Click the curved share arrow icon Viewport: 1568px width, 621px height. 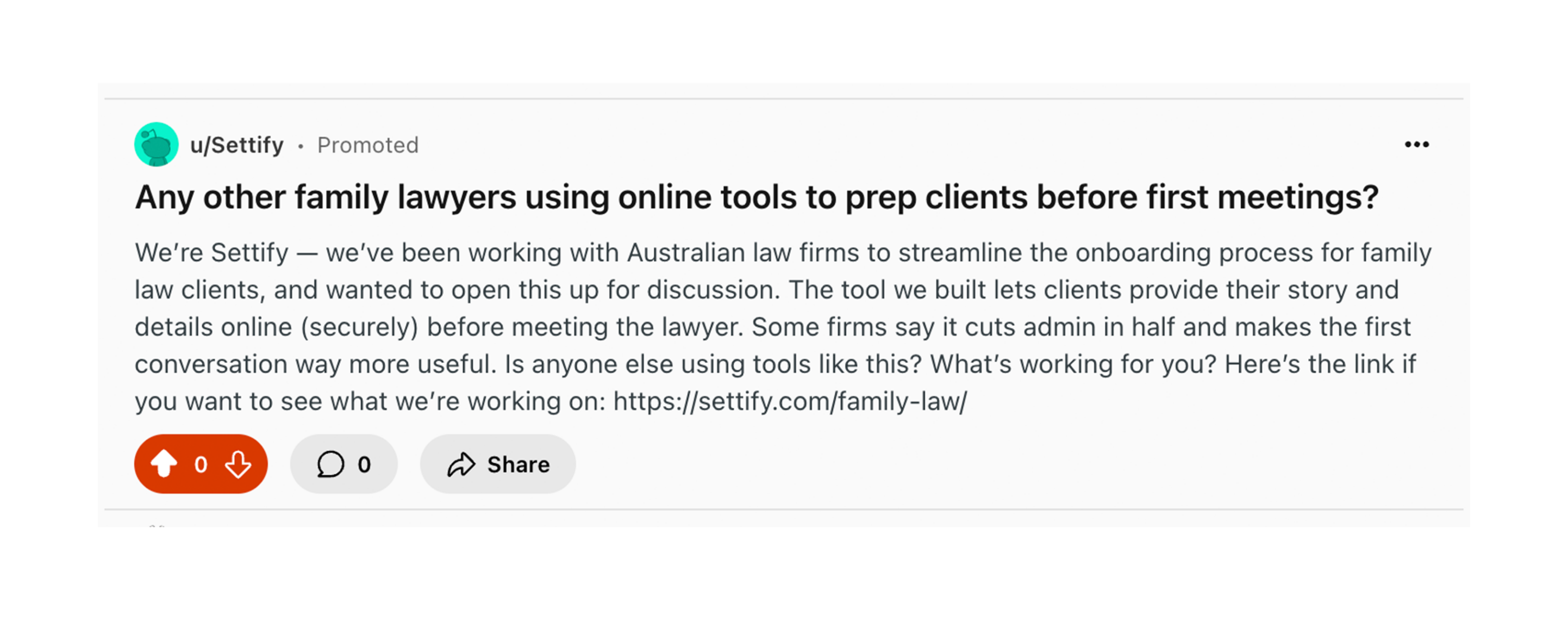[x=461, y=464]
